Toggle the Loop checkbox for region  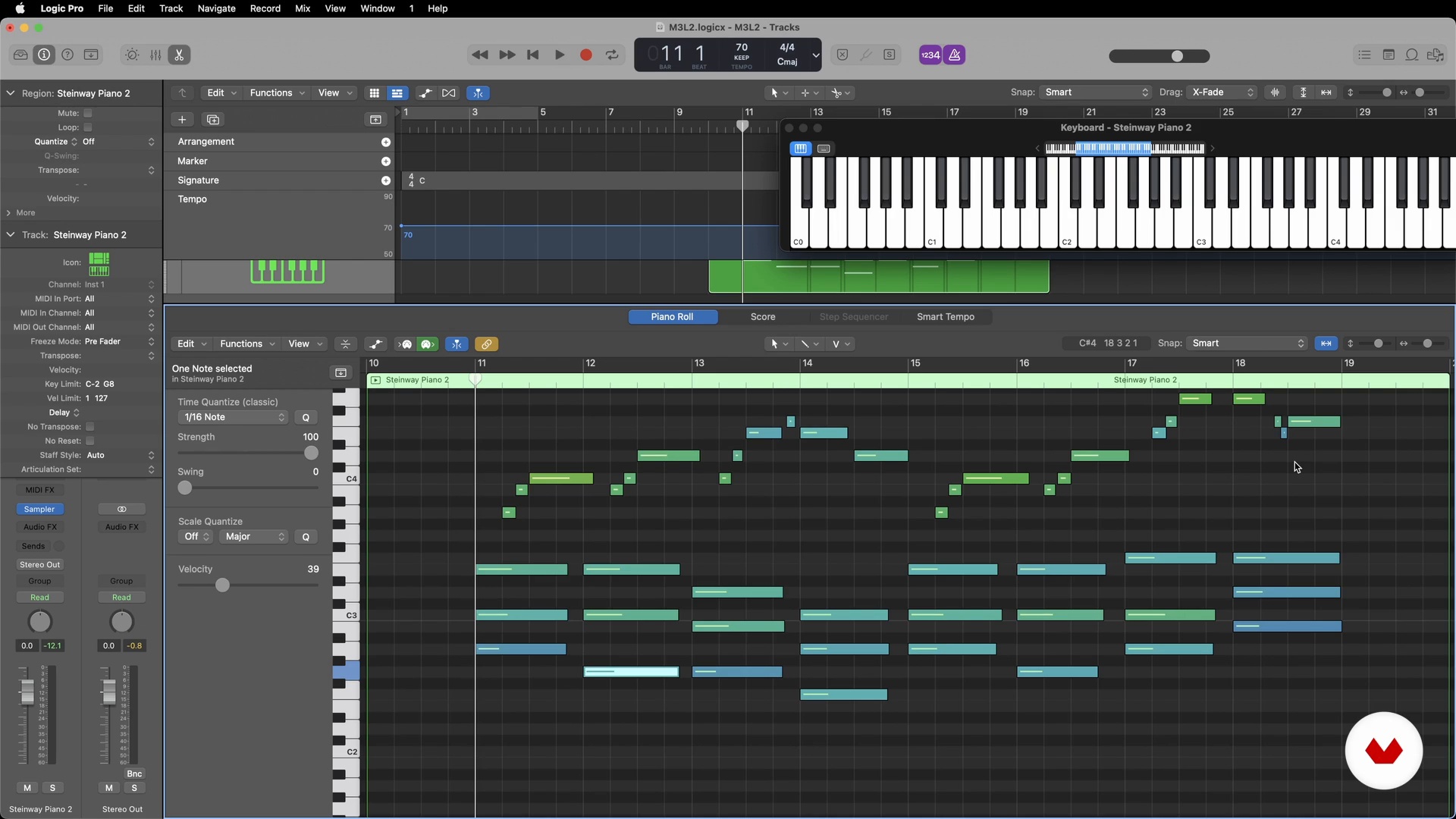point(88,127)
